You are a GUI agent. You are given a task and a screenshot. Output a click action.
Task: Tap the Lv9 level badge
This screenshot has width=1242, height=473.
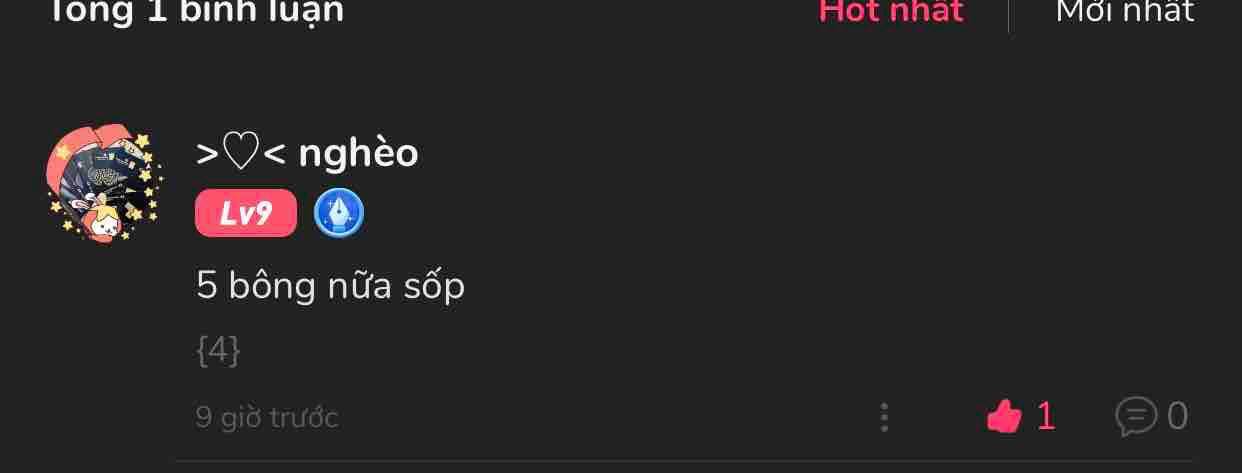click(x=246, y=213)
